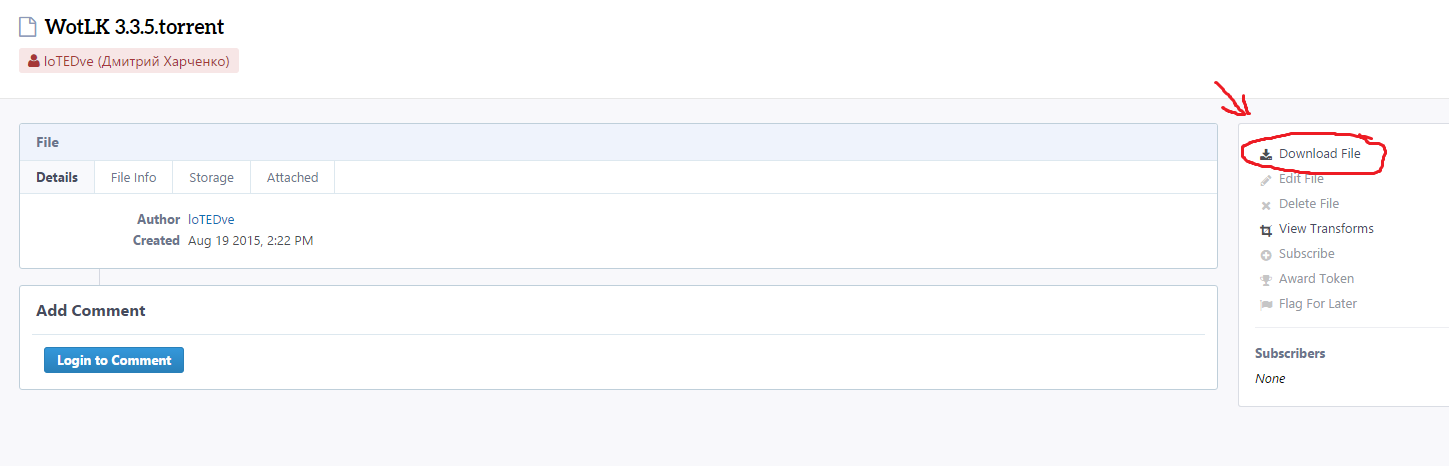Show the Attached tab
The height and width of the screenshot is (466, 1449).
[x=292, y=177]
